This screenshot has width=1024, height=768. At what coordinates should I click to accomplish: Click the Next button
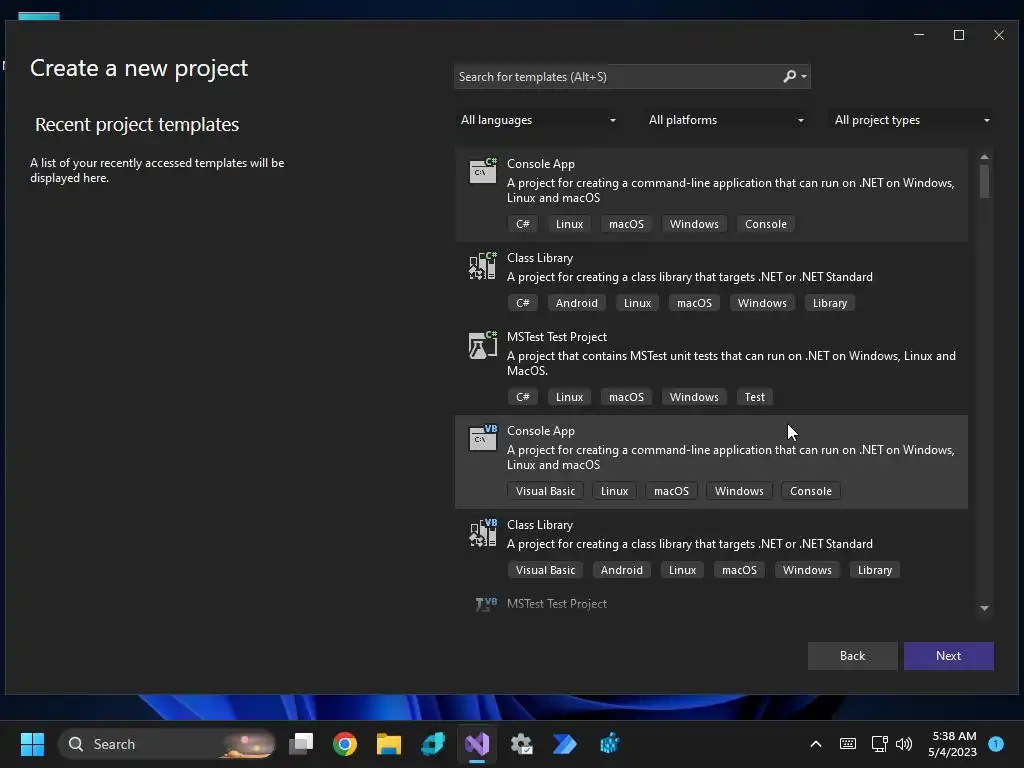(x=948, y=656)
